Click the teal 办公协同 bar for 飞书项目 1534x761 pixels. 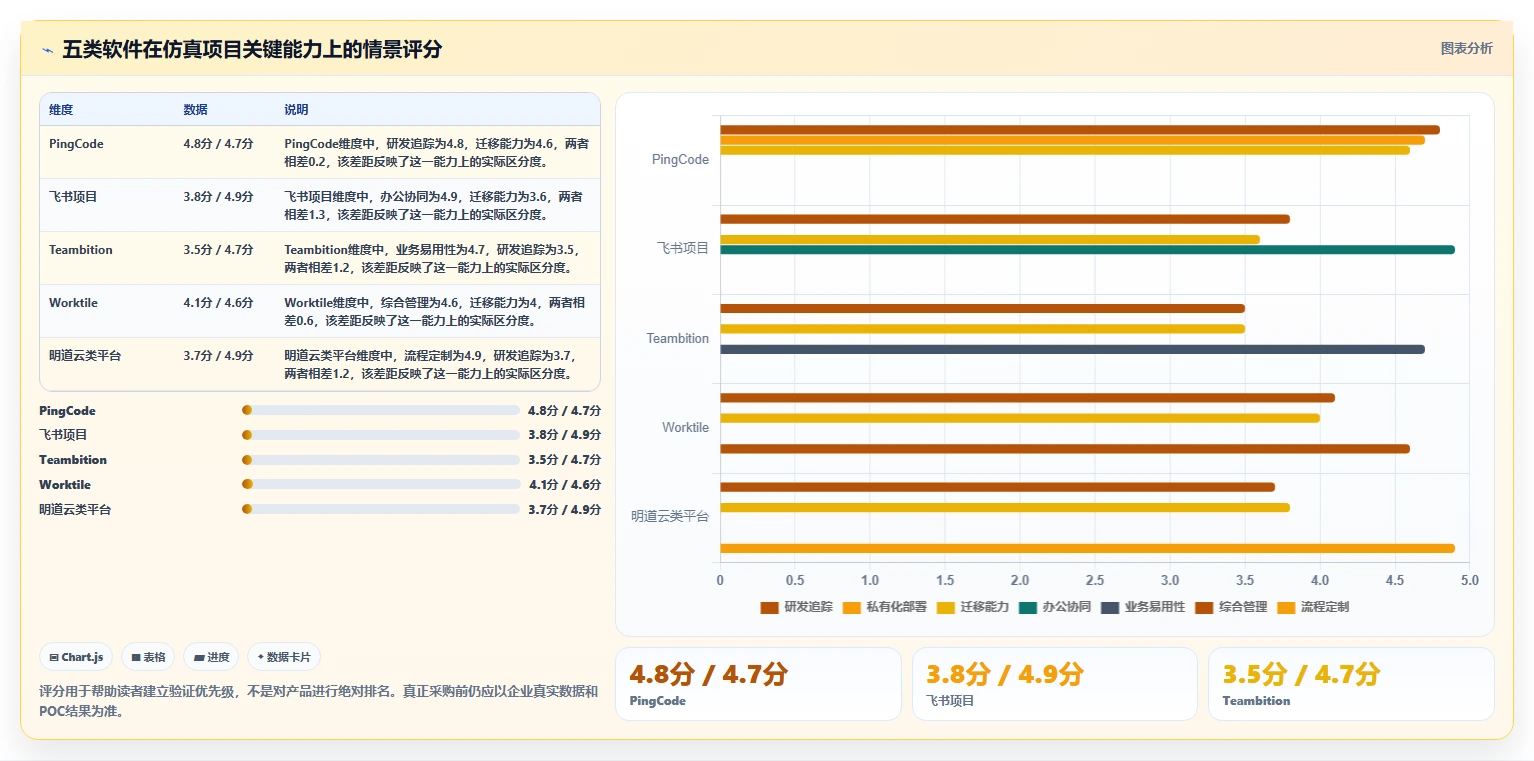pyautogui.click(x=1087, y=250)
